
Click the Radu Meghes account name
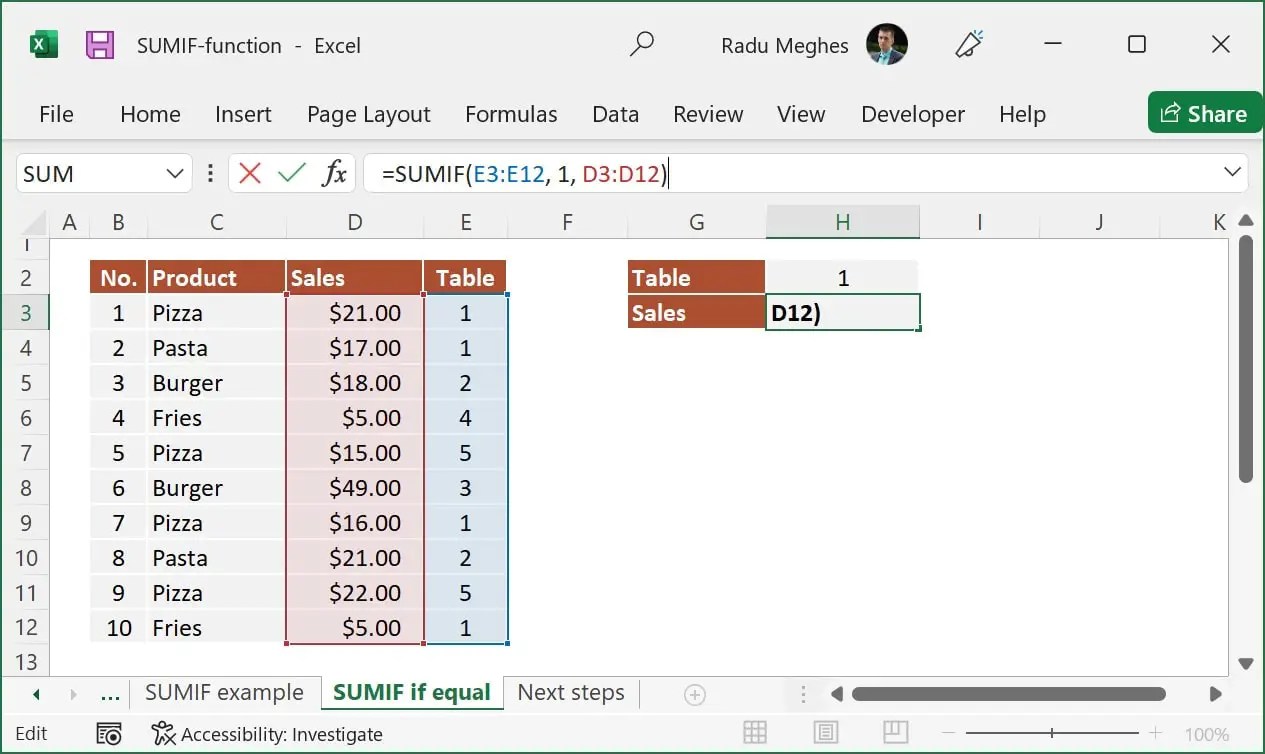click(784, 45)
